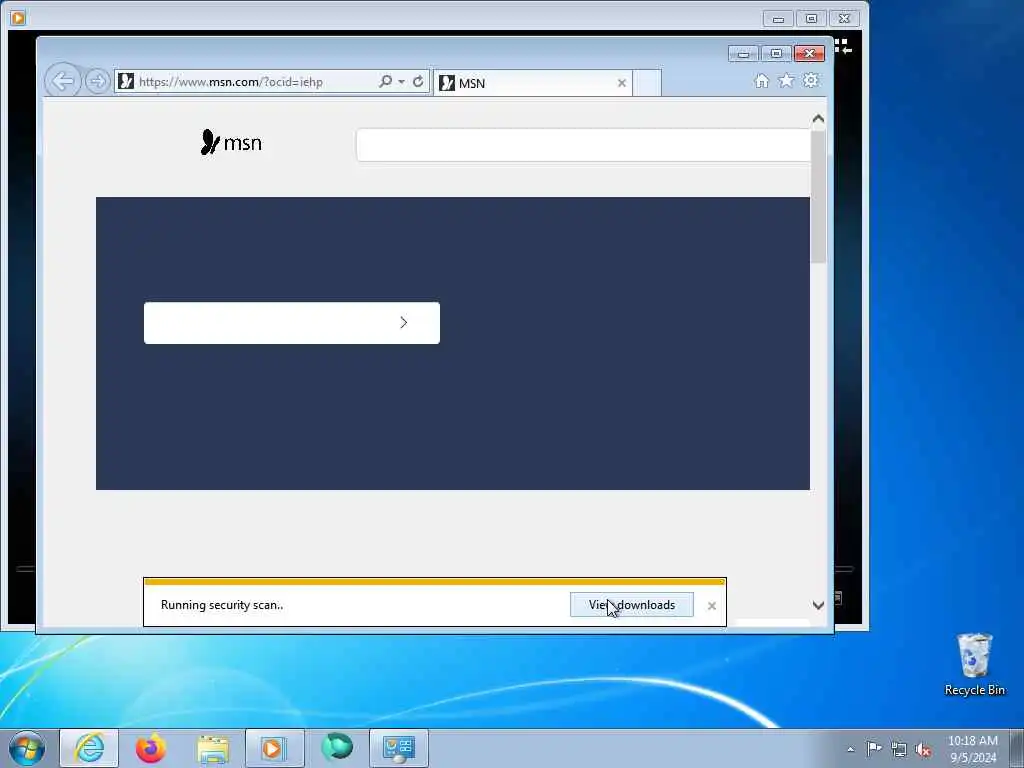Click the "Running security scan.." text
The width and height of the screenshot is (1024, 768).
[x=222, y=605]
